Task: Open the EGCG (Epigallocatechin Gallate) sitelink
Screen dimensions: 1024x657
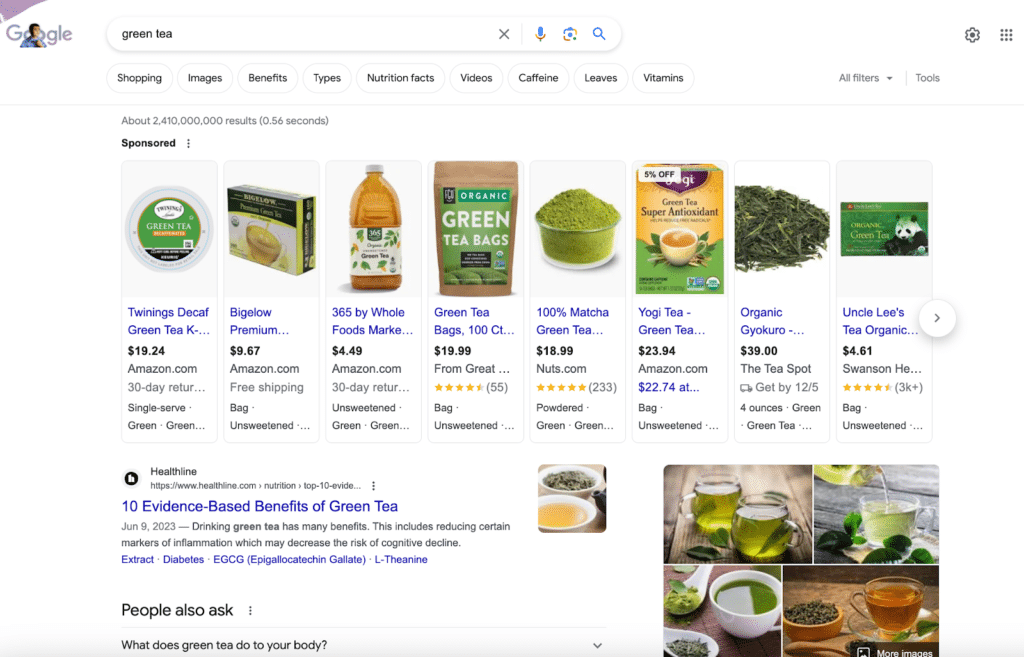Action: [289, 559]
